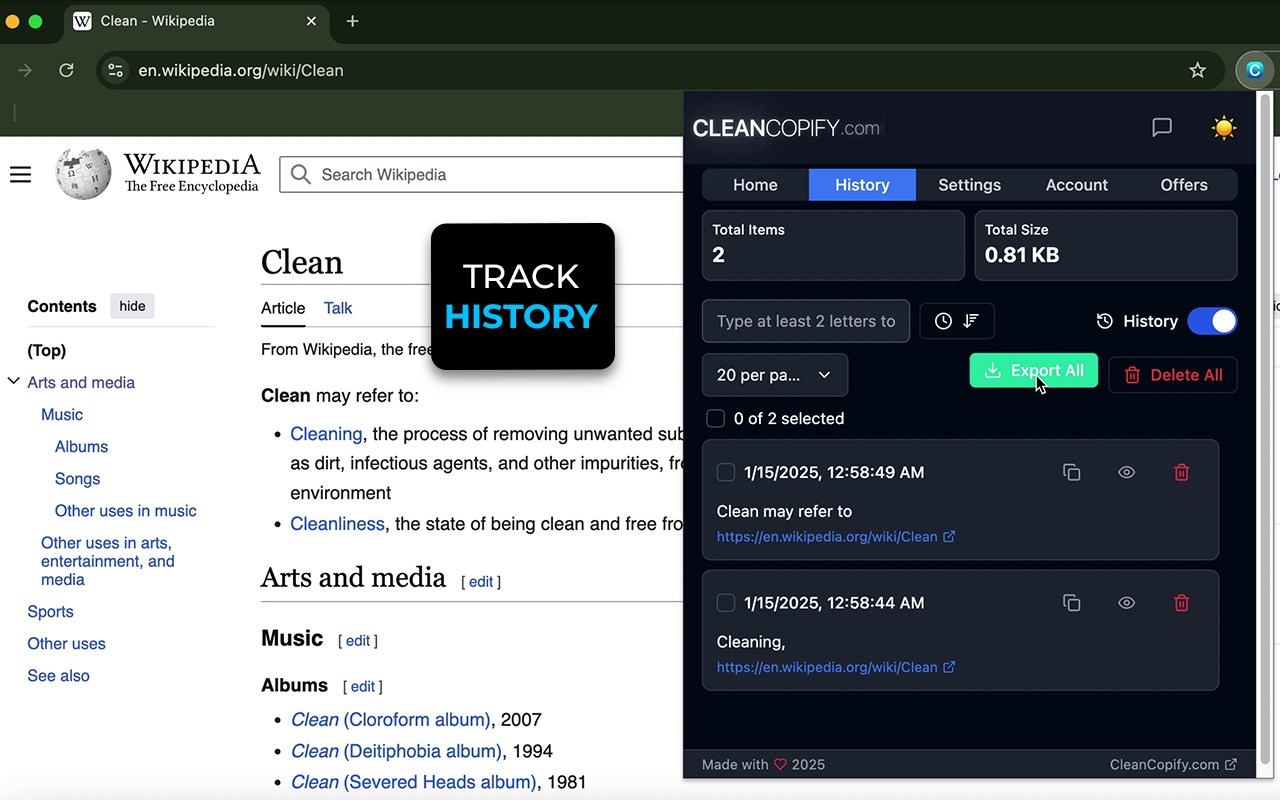Copy the 'Cleaning,' history entry

tap(1071, 603)
